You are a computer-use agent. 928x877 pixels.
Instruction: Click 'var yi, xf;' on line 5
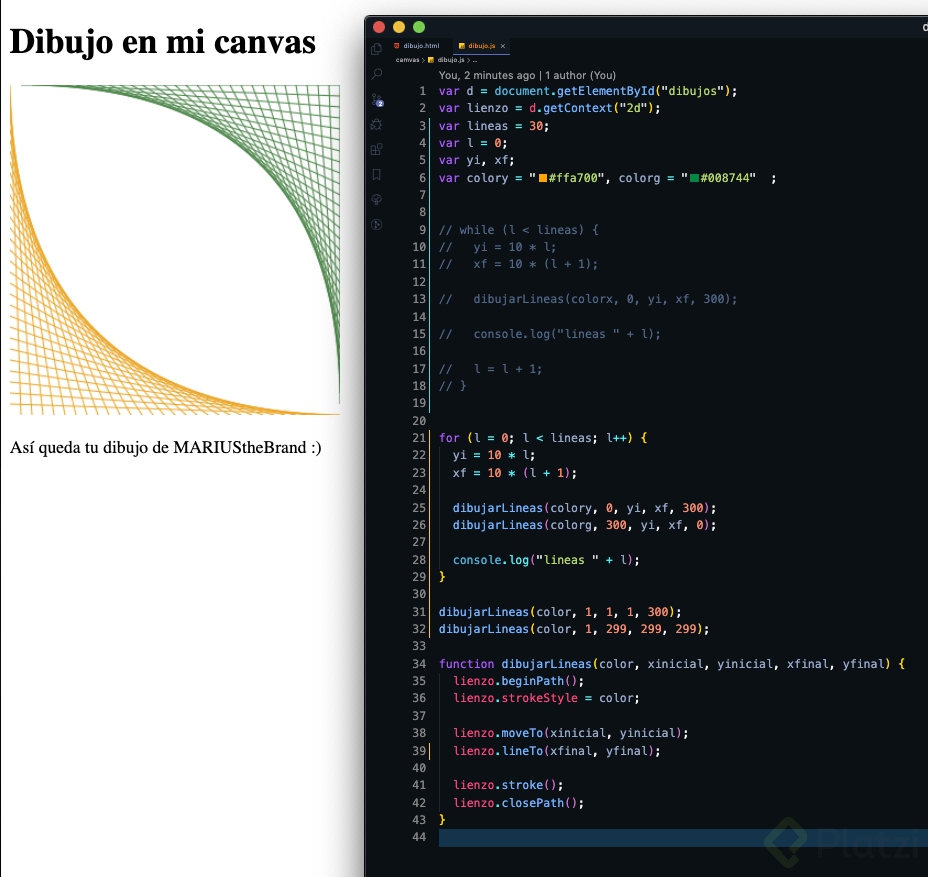coord(476,160)
